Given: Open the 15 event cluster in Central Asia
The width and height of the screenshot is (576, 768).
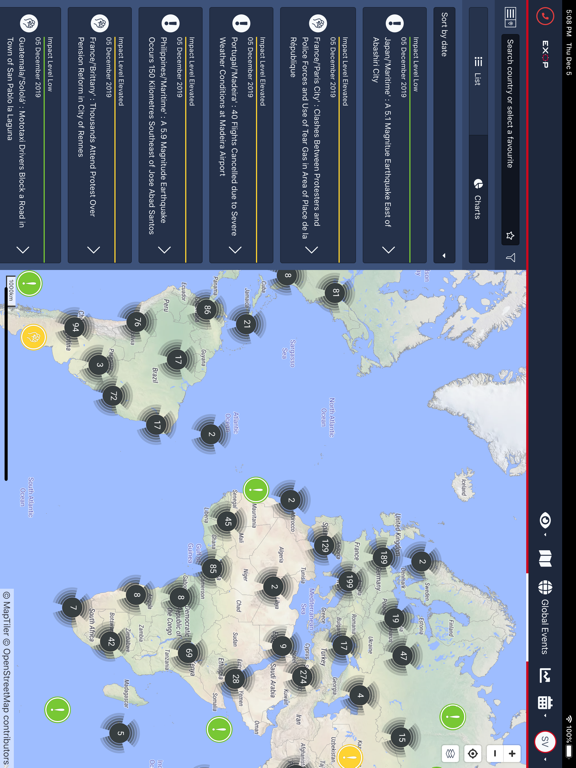Looking at the screenshot, I should (402, 737).
